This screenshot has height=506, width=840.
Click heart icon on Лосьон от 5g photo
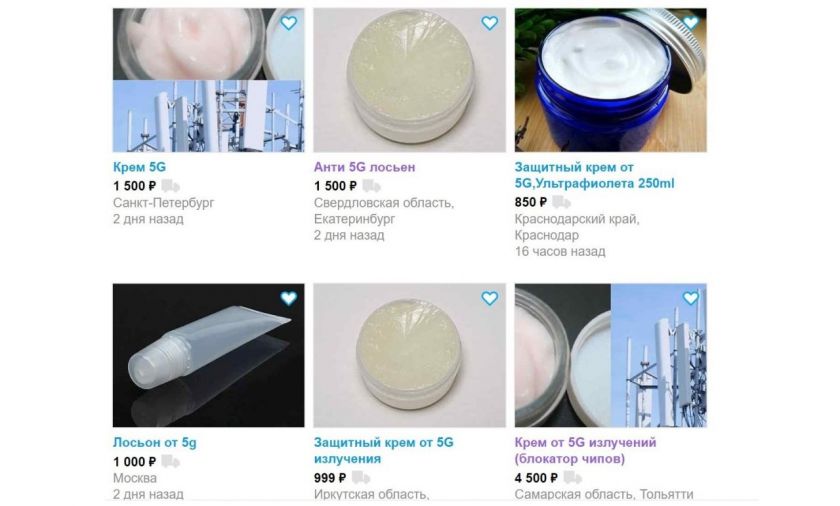pyautogui.click(x=289, y=298)
